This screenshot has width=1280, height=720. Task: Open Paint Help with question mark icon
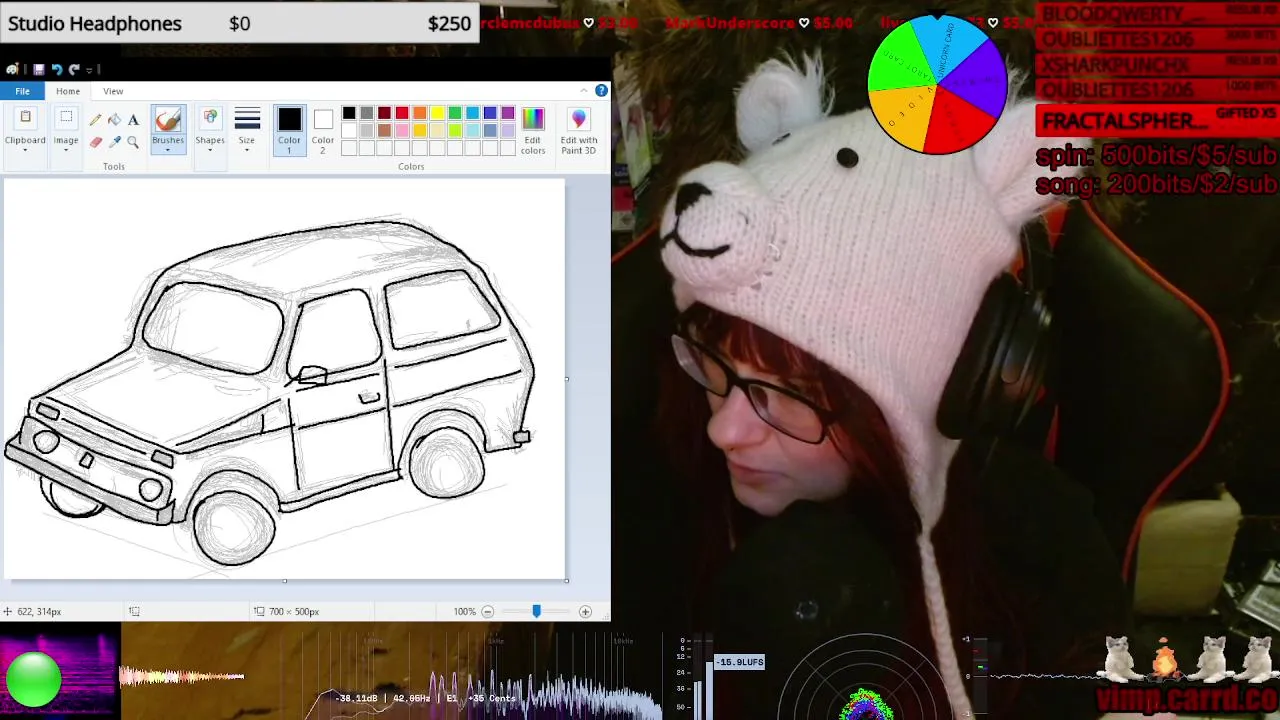click(601, 91)
